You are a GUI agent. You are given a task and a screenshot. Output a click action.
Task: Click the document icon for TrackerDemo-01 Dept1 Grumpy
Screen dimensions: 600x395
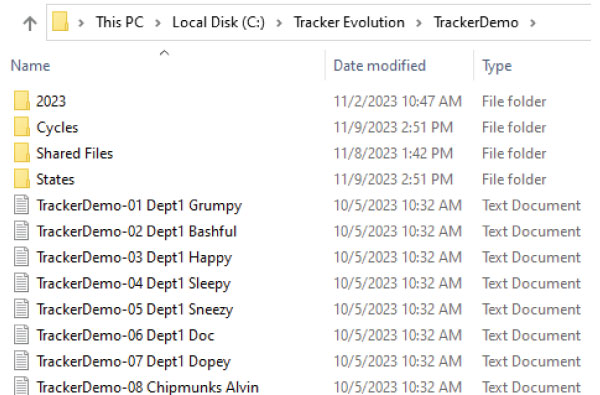point(21,205)
